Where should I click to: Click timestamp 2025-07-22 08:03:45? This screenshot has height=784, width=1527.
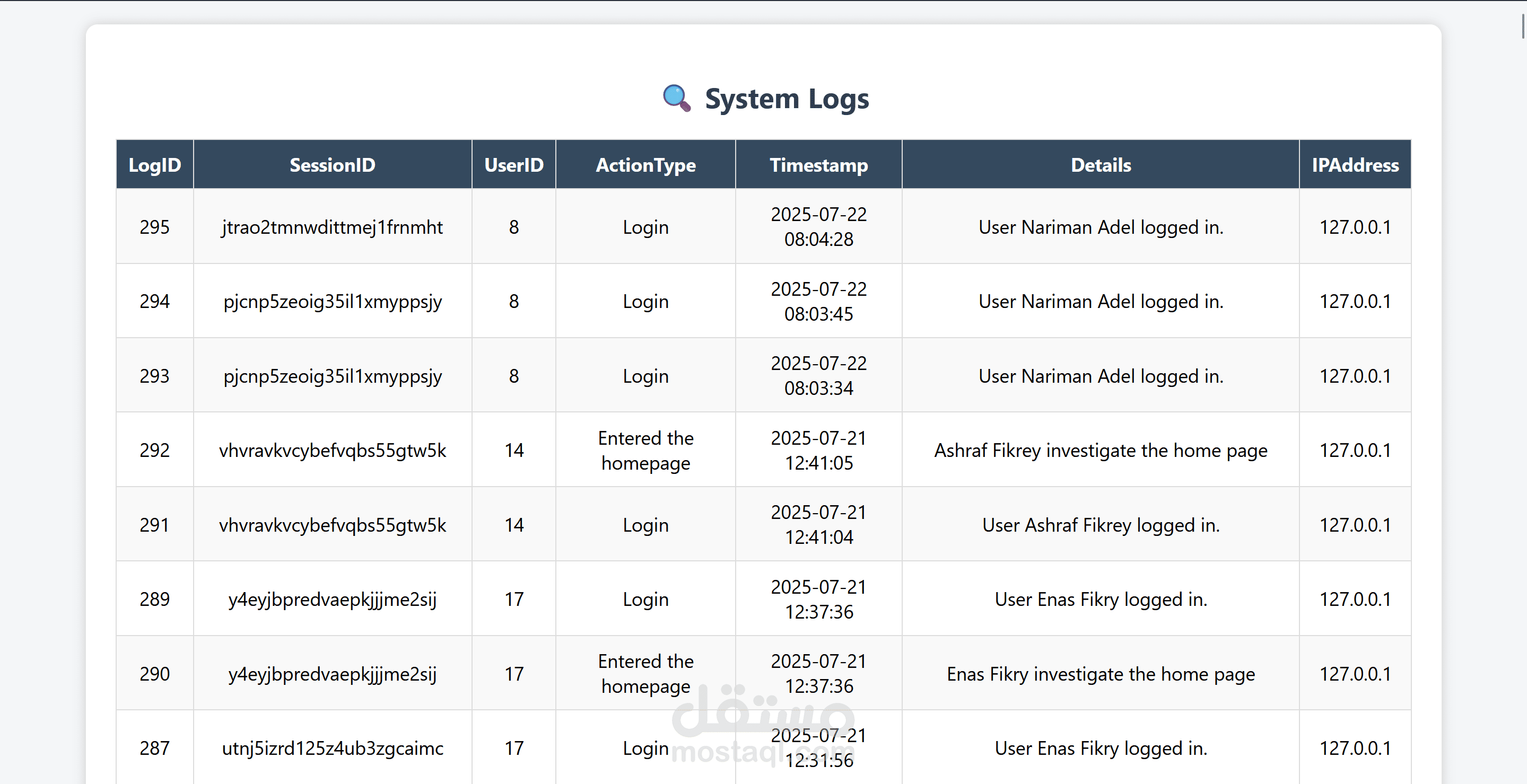pyautogui.click(x=818, y=302)
